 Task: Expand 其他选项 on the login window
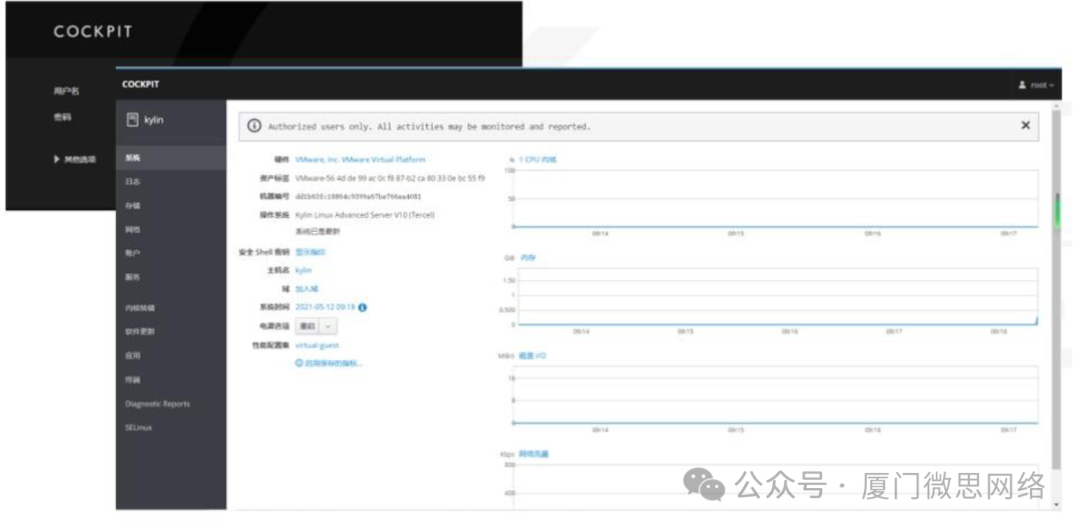(74, 159)
